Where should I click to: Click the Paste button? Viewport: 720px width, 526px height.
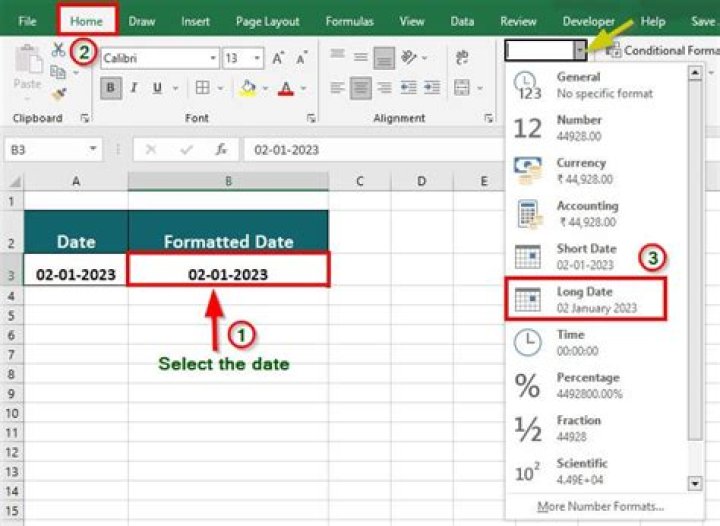tap(28, 70)
